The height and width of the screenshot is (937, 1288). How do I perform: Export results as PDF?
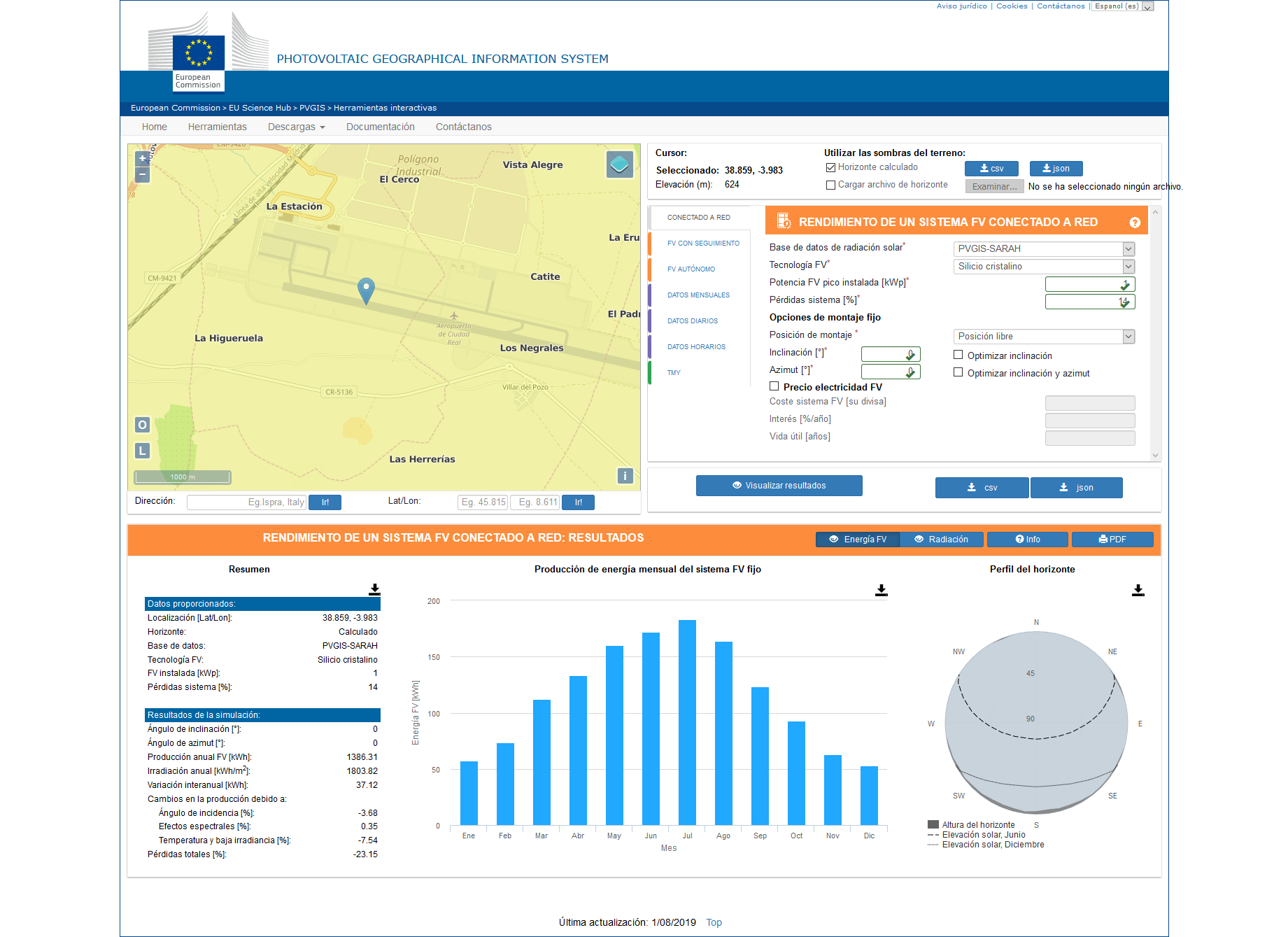click(x=1112, y=539)
